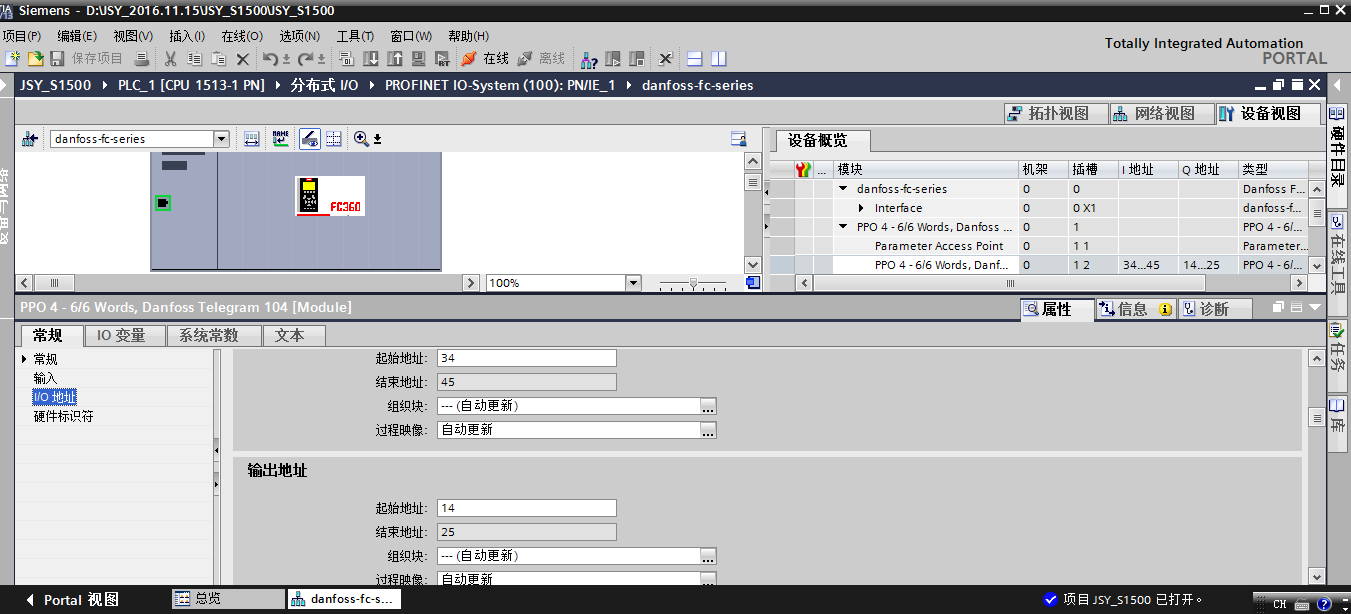This screenshot has width=1351, height=614.
Task: Toggle the page break grid icon
Action: tap(333, 139)
